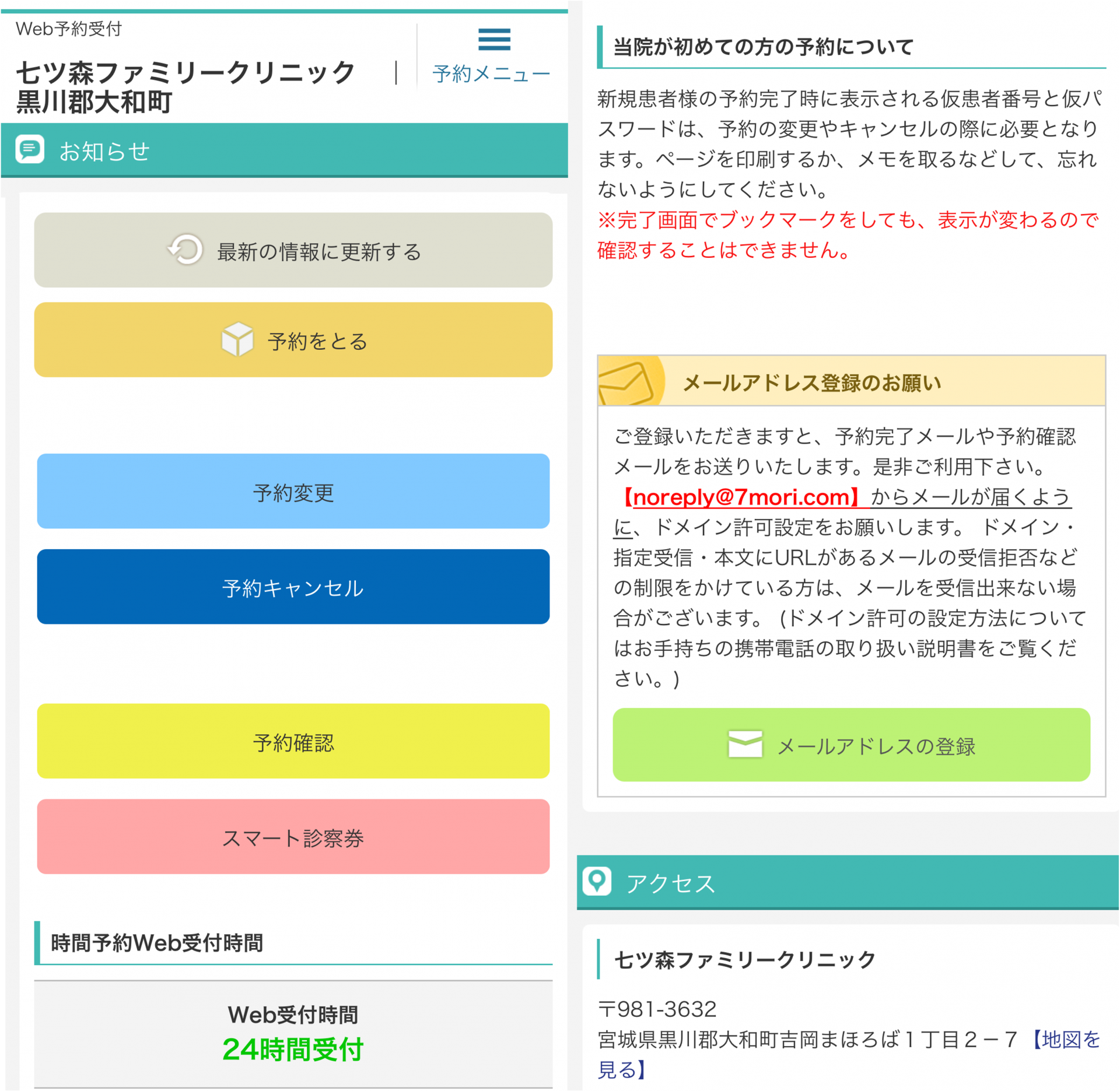Screen dimensions: 1120x1091
Task: Open the hamburger 予約メニュー icon
Action: (494, 39)
